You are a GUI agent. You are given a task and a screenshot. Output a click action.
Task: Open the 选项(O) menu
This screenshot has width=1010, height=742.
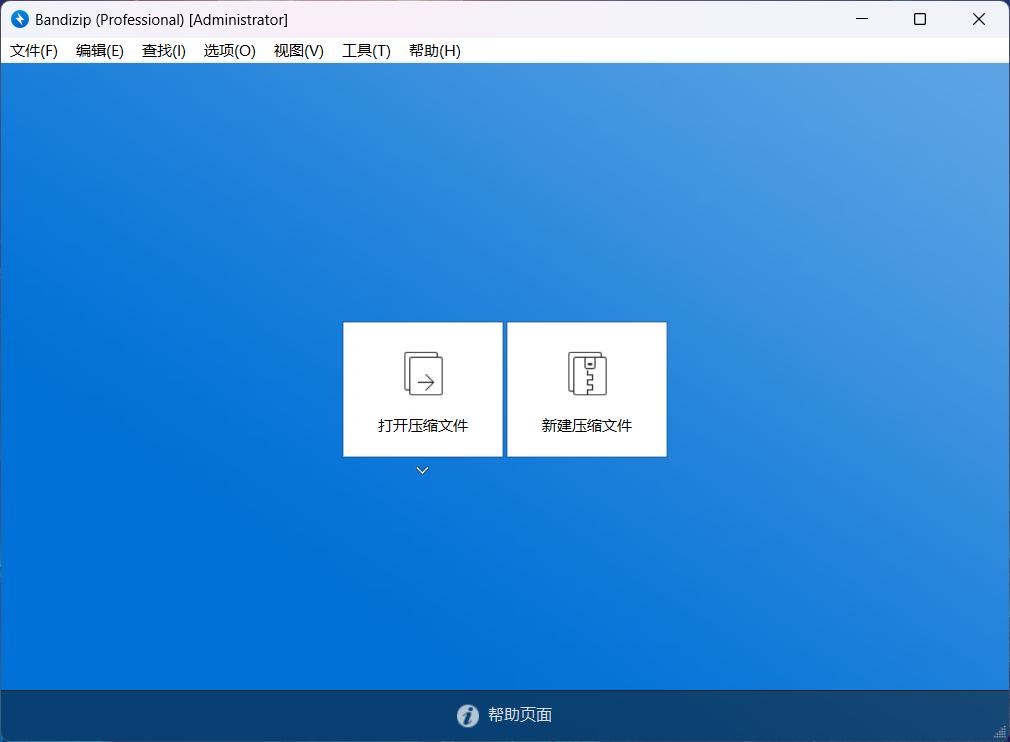229,50
